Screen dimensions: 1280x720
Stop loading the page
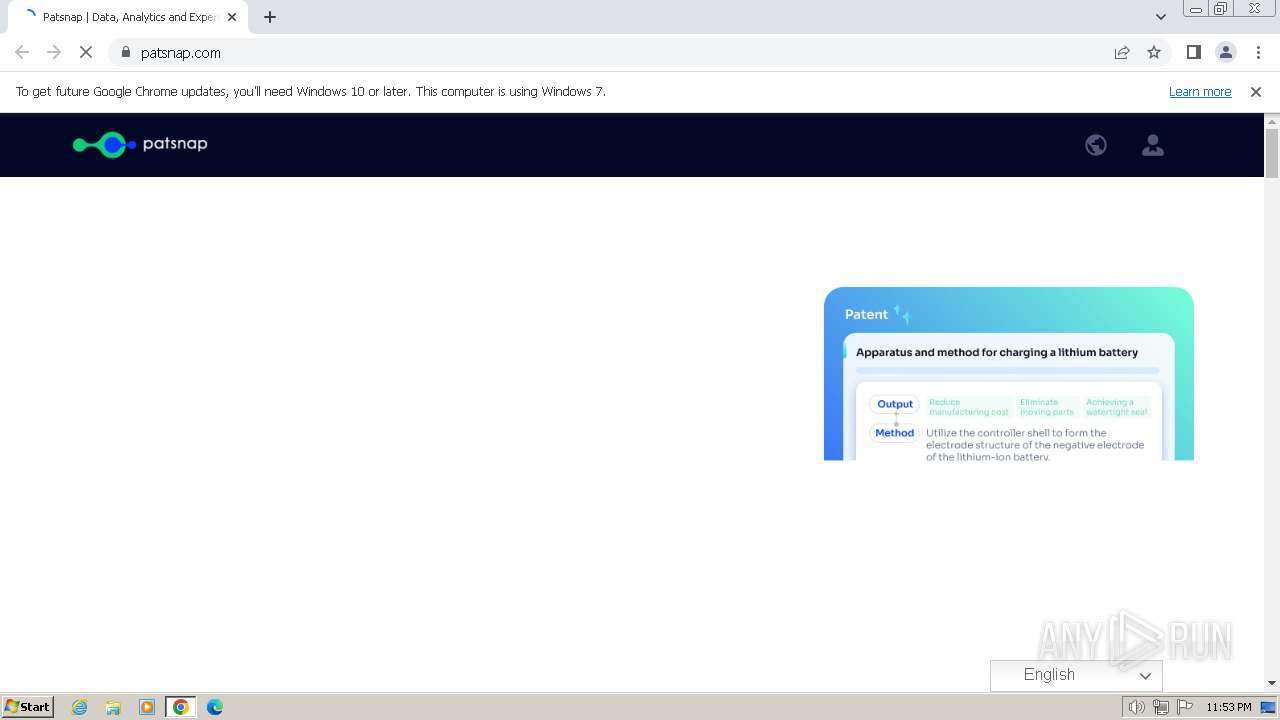86,52
